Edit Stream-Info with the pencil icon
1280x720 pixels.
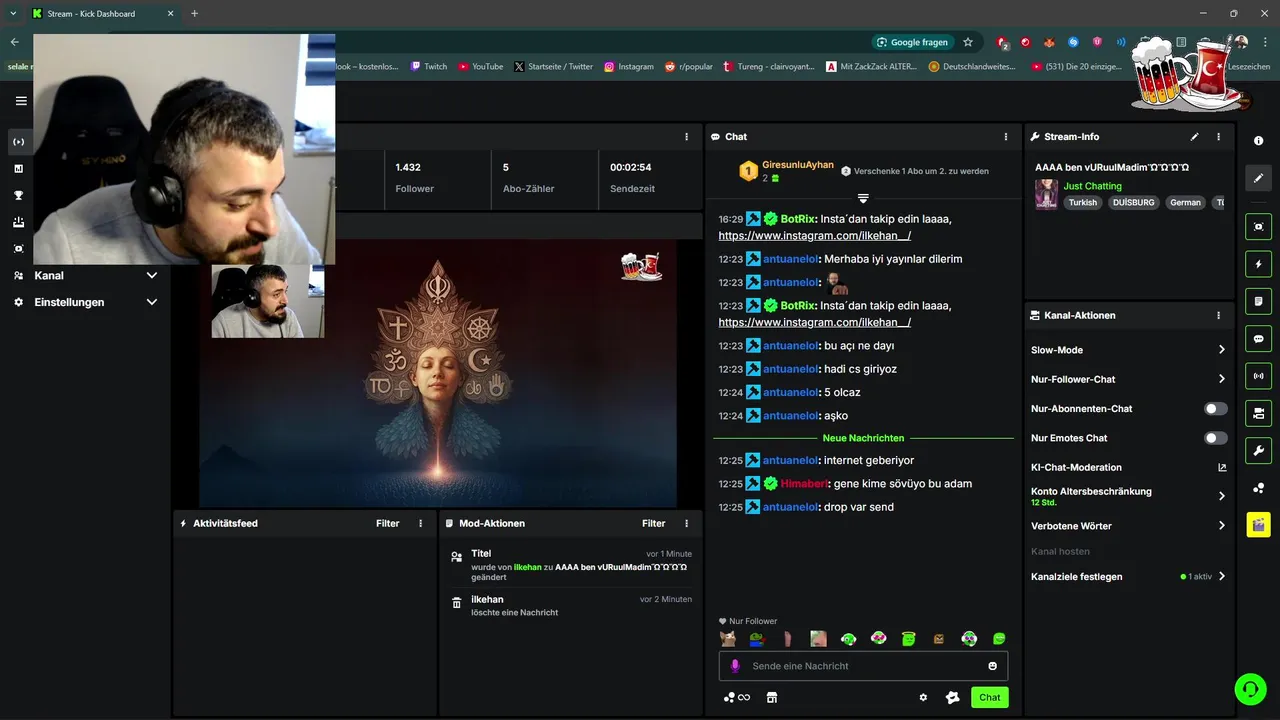(x=1194, y=137)
